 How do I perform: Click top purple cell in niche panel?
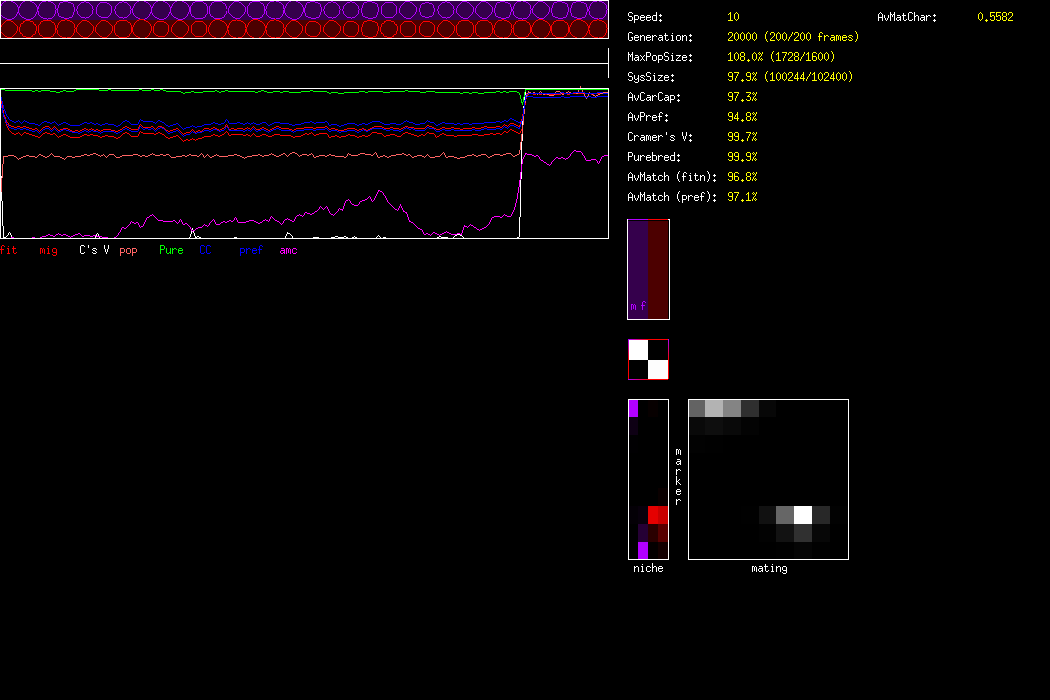tap(633, 408)
